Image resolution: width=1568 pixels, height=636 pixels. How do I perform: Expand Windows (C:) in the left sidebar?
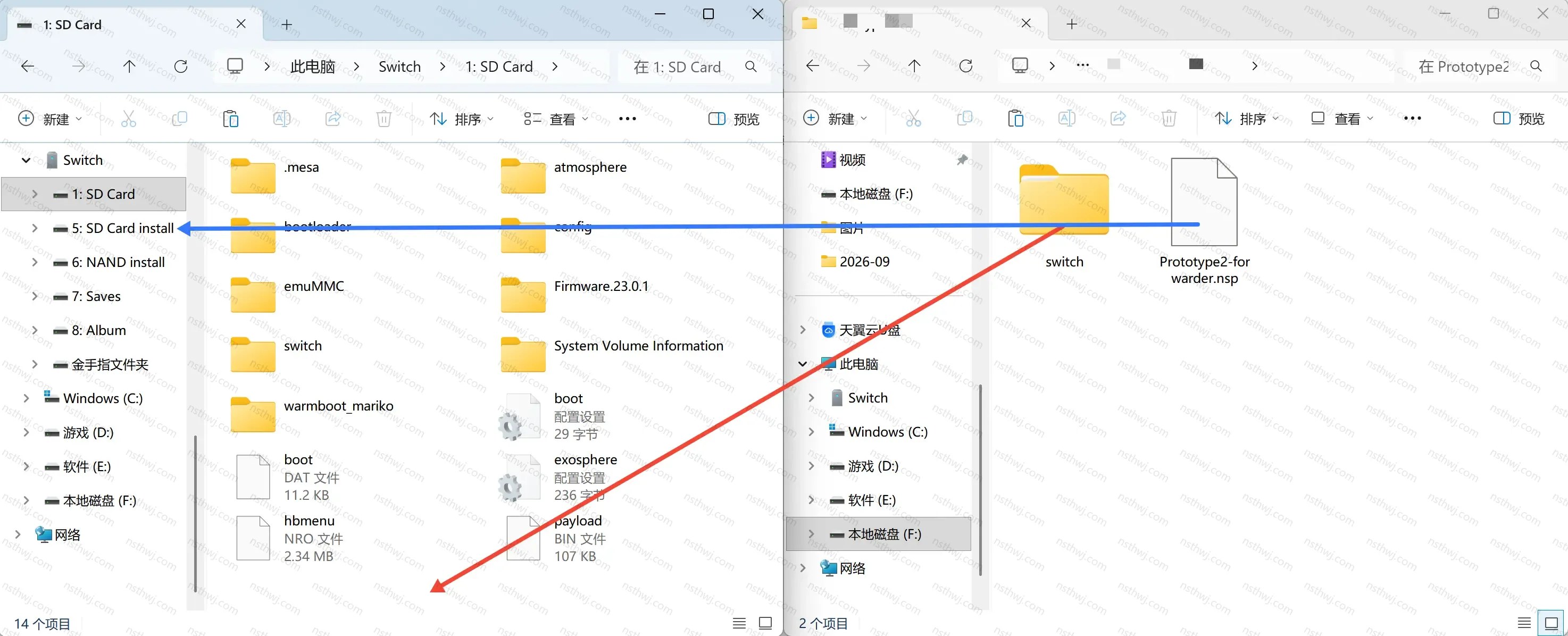[26, 398]
